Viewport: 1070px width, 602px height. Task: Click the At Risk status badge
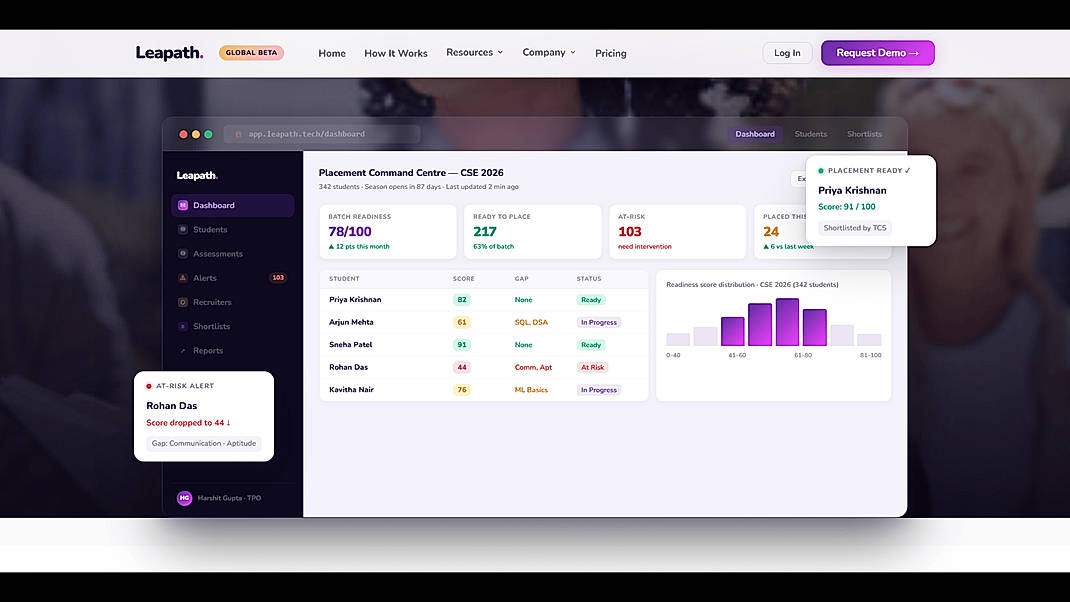point(592,367)
